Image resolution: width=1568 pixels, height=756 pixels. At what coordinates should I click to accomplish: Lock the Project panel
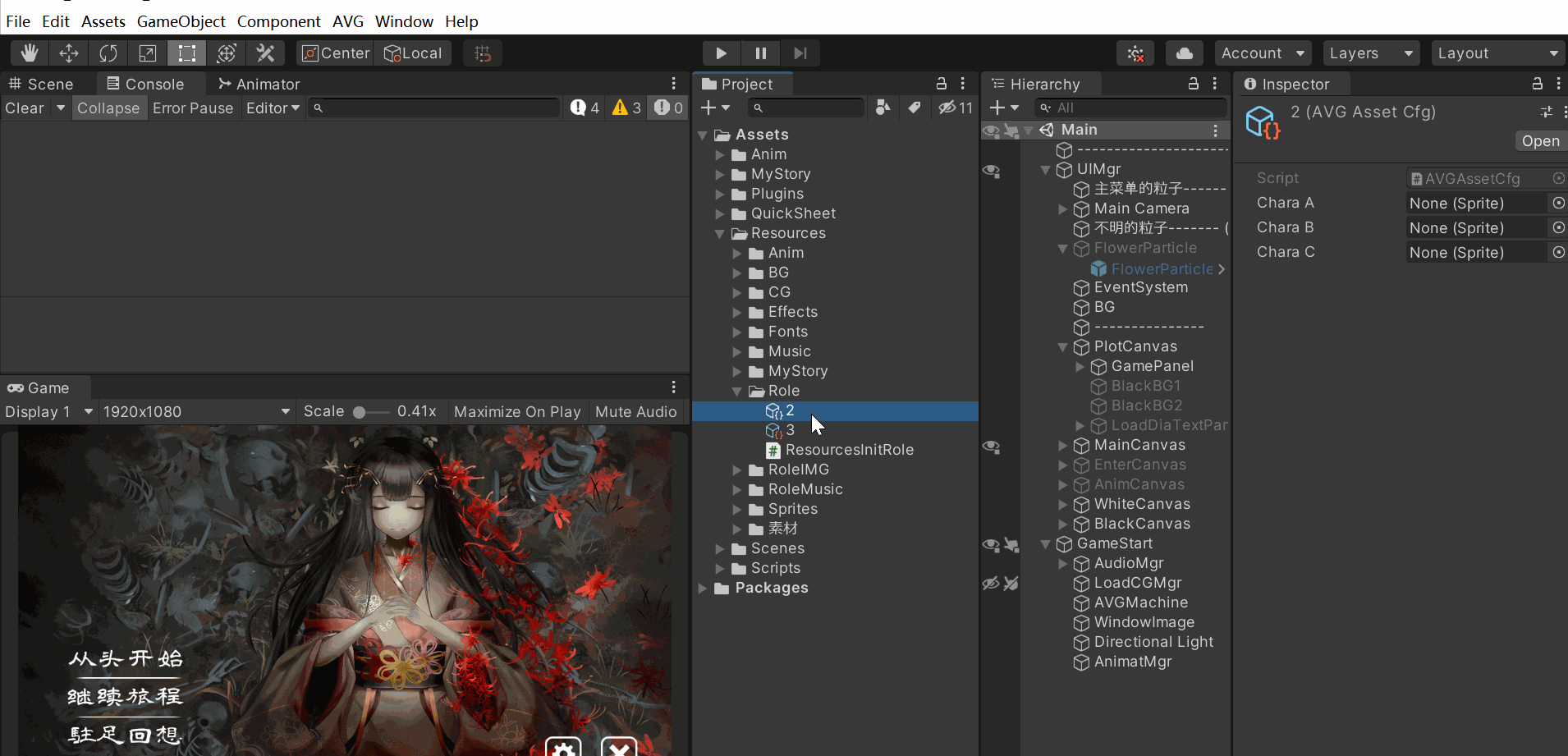coord(942,84)
